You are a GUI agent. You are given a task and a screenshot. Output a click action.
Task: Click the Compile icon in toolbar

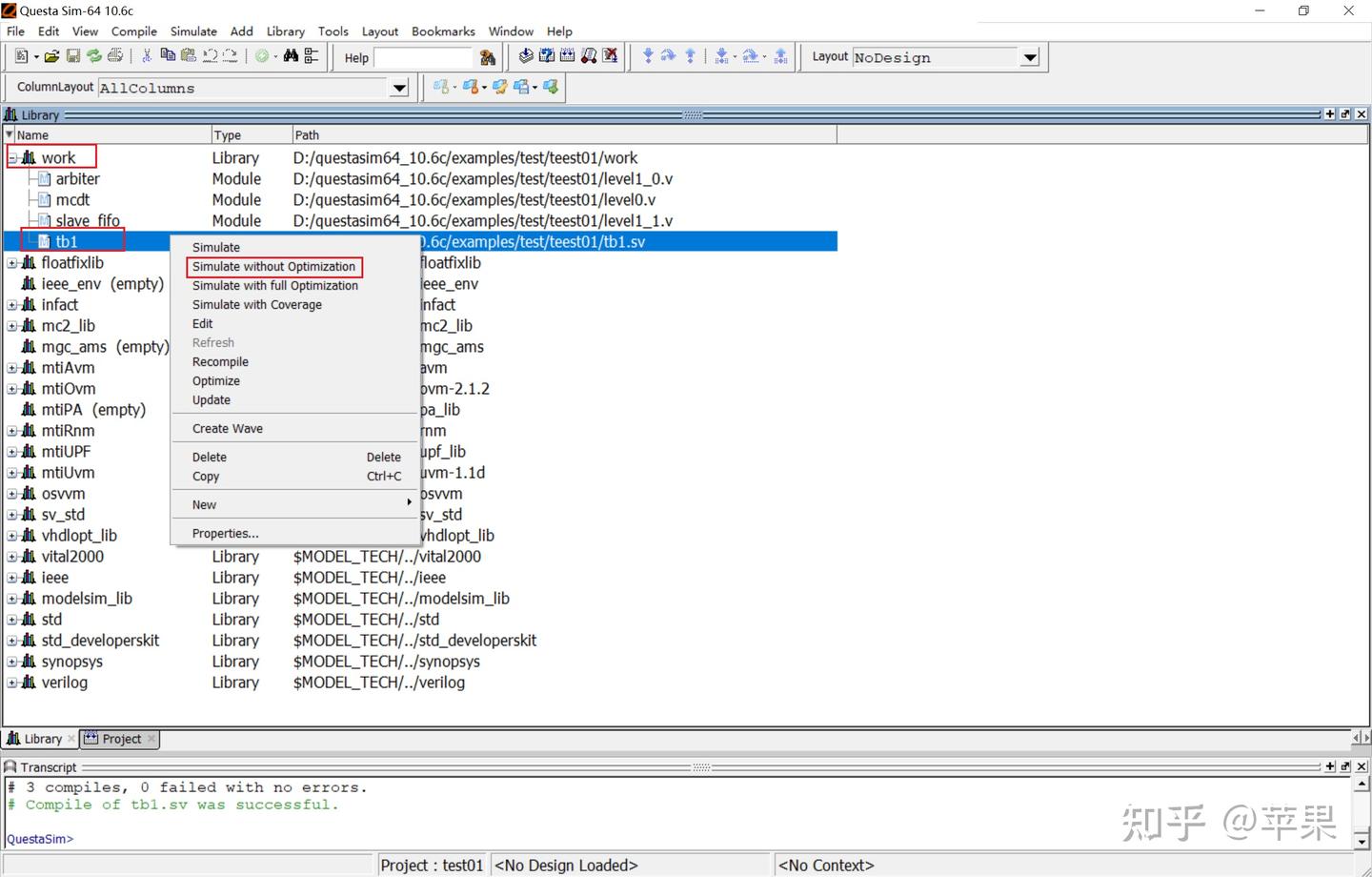[525, 56]
